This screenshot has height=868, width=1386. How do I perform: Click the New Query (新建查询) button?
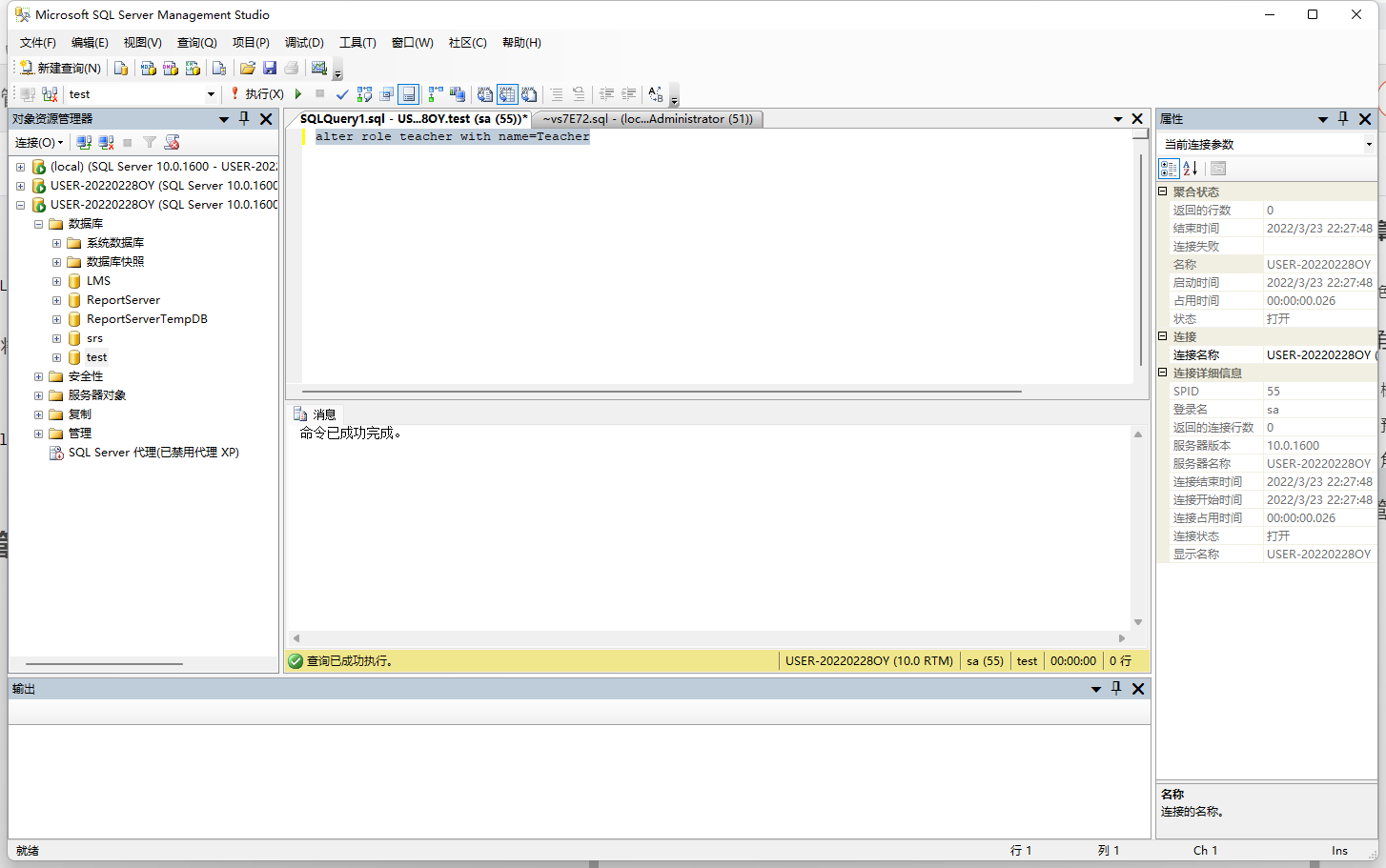60,68
